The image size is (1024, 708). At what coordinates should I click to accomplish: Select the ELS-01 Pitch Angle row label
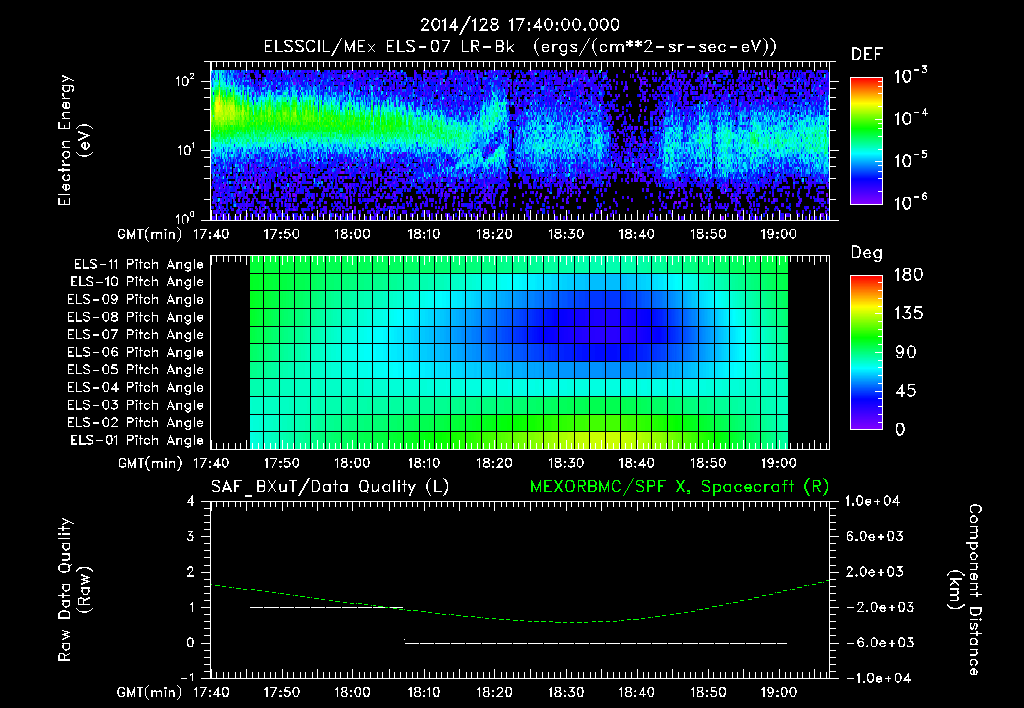(x=137, y=440)
